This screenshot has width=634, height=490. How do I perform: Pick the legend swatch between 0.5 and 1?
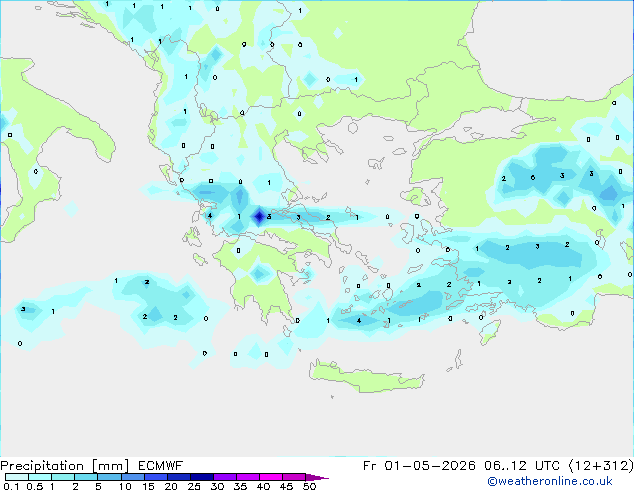tap(40, 477)
